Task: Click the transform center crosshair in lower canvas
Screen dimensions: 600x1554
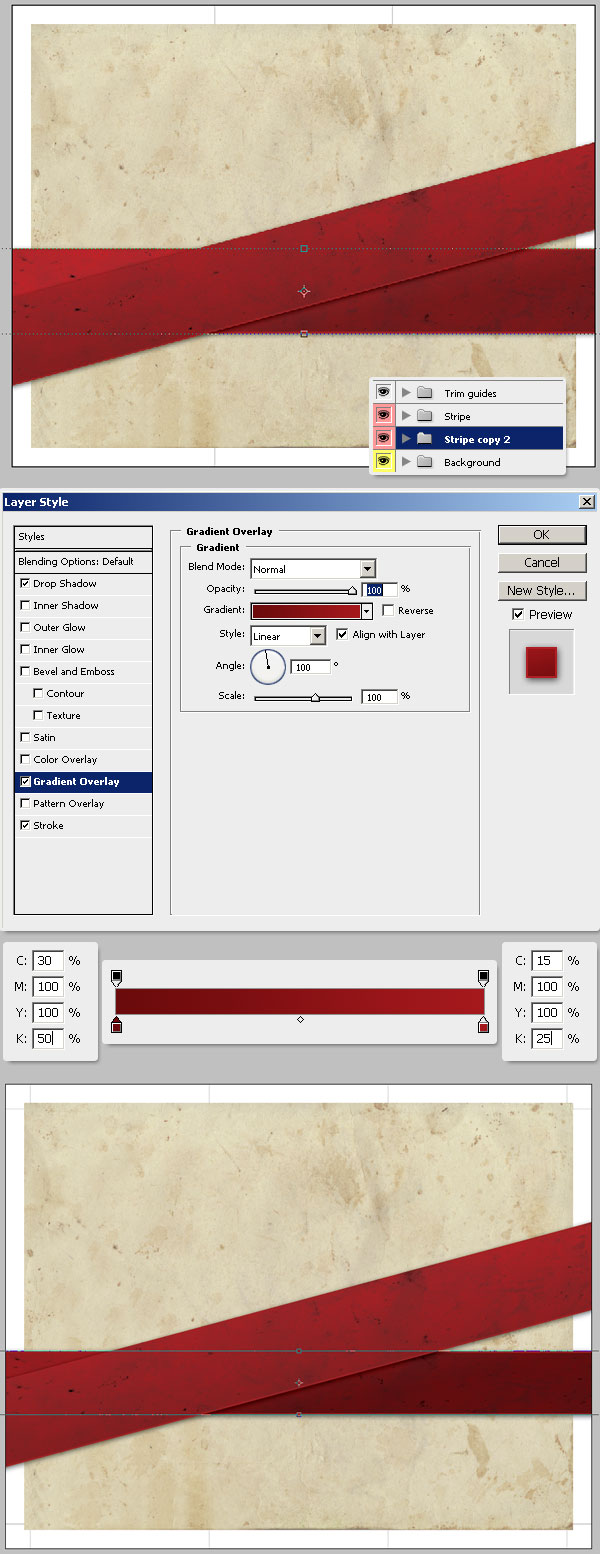Action: tap(299, 1383)
